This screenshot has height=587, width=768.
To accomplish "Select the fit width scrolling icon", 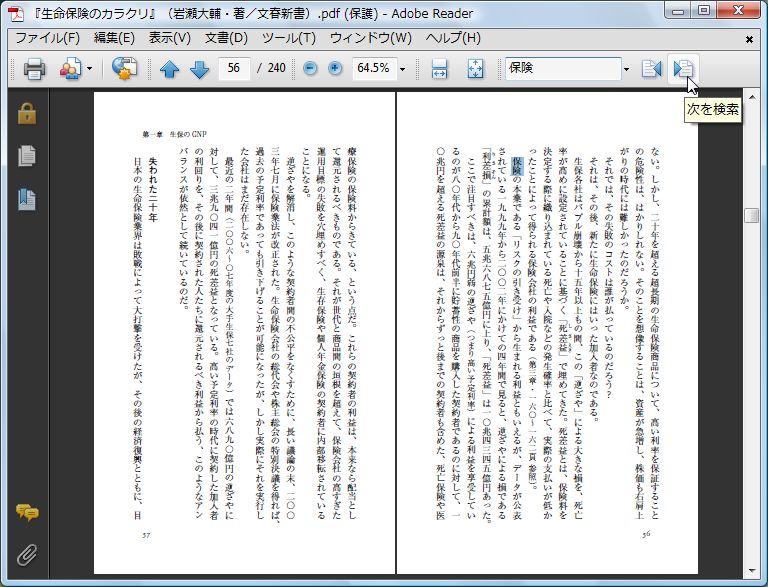I will click(439, 69).
